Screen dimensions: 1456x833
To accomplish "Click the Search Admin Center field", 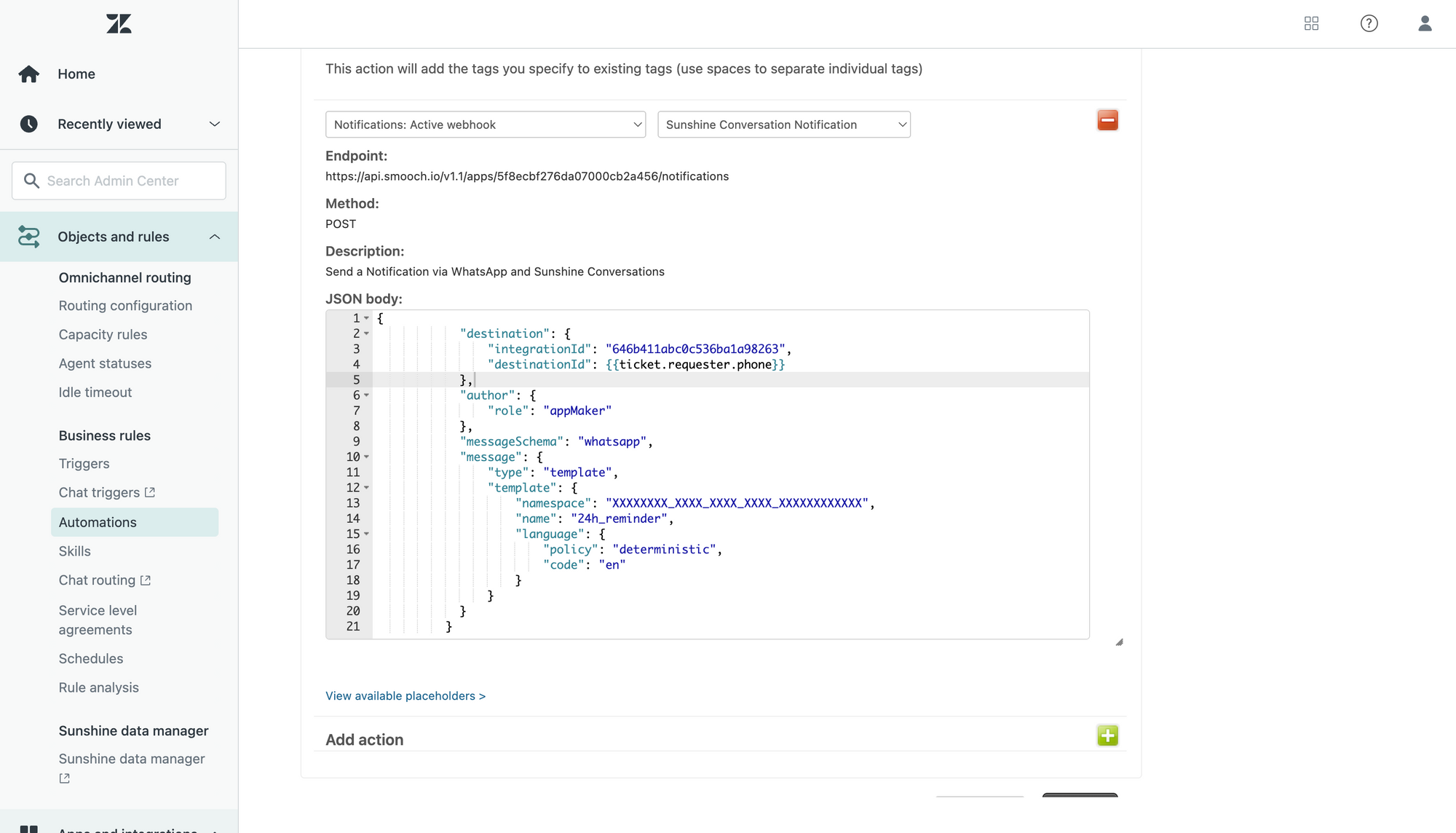I will click(x=119, y=181).
